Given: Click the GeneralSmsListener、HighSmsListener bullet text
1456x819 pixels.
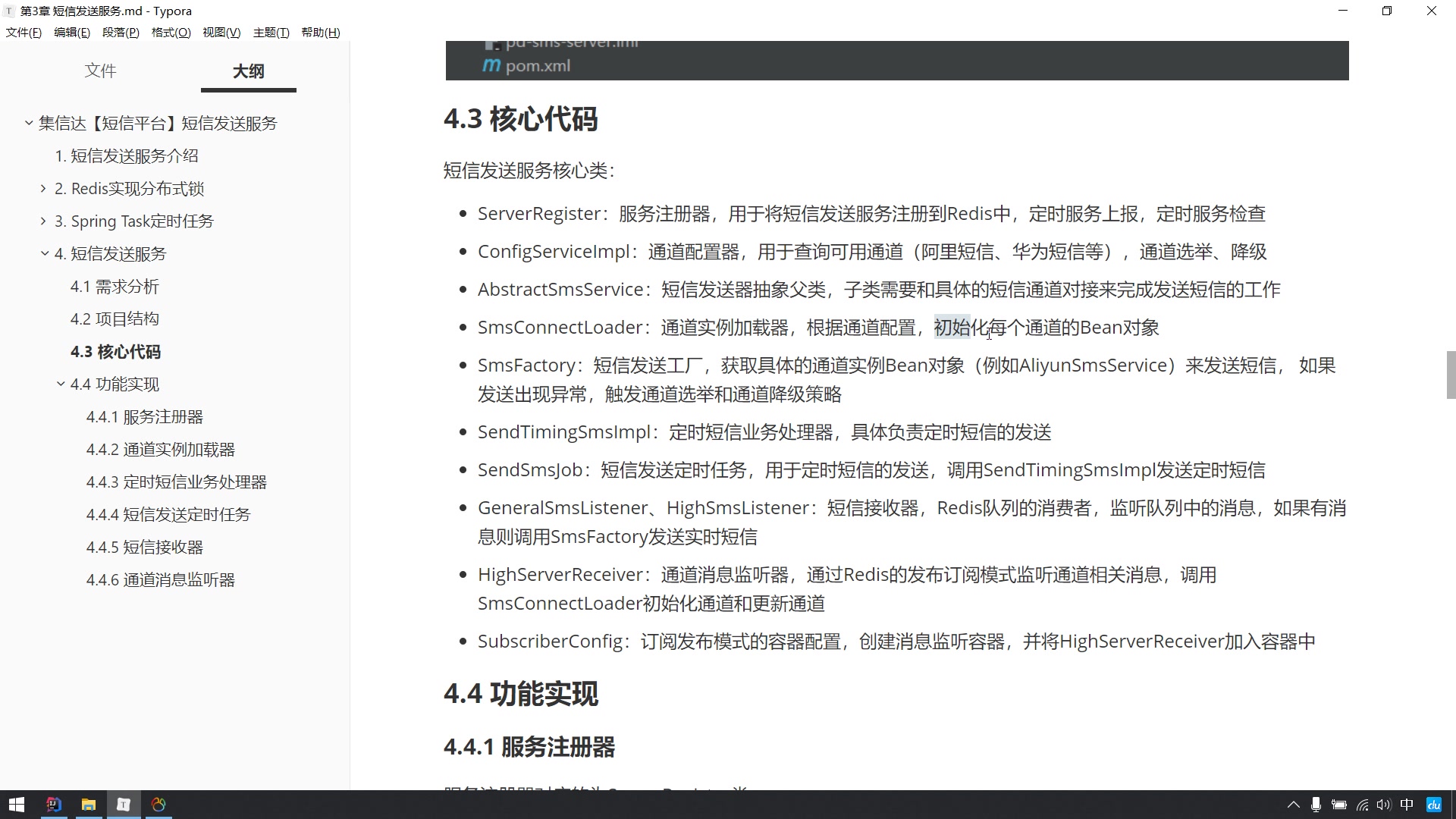Looking at the screenshot, I should tap(912, 522).
